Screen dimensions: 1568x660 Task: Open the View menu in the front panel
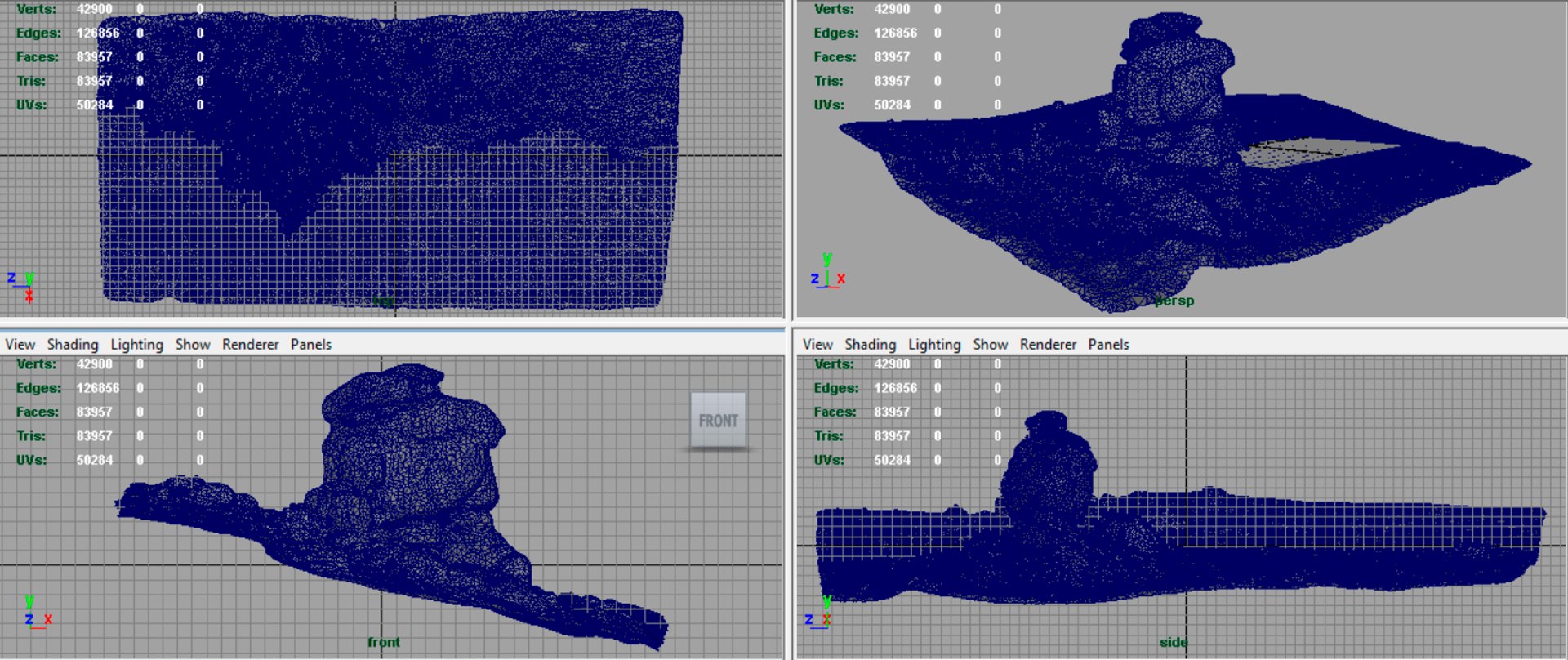click(20, 345)
